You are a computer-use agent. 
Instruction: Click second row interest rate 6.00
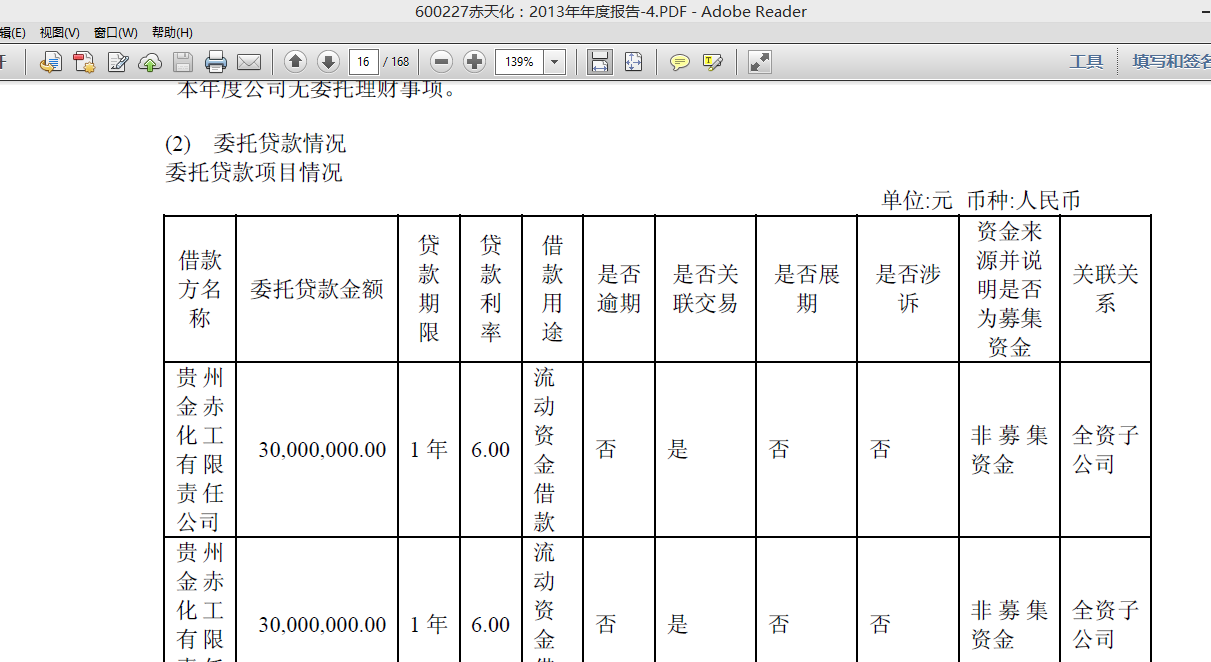coord(491,625)
